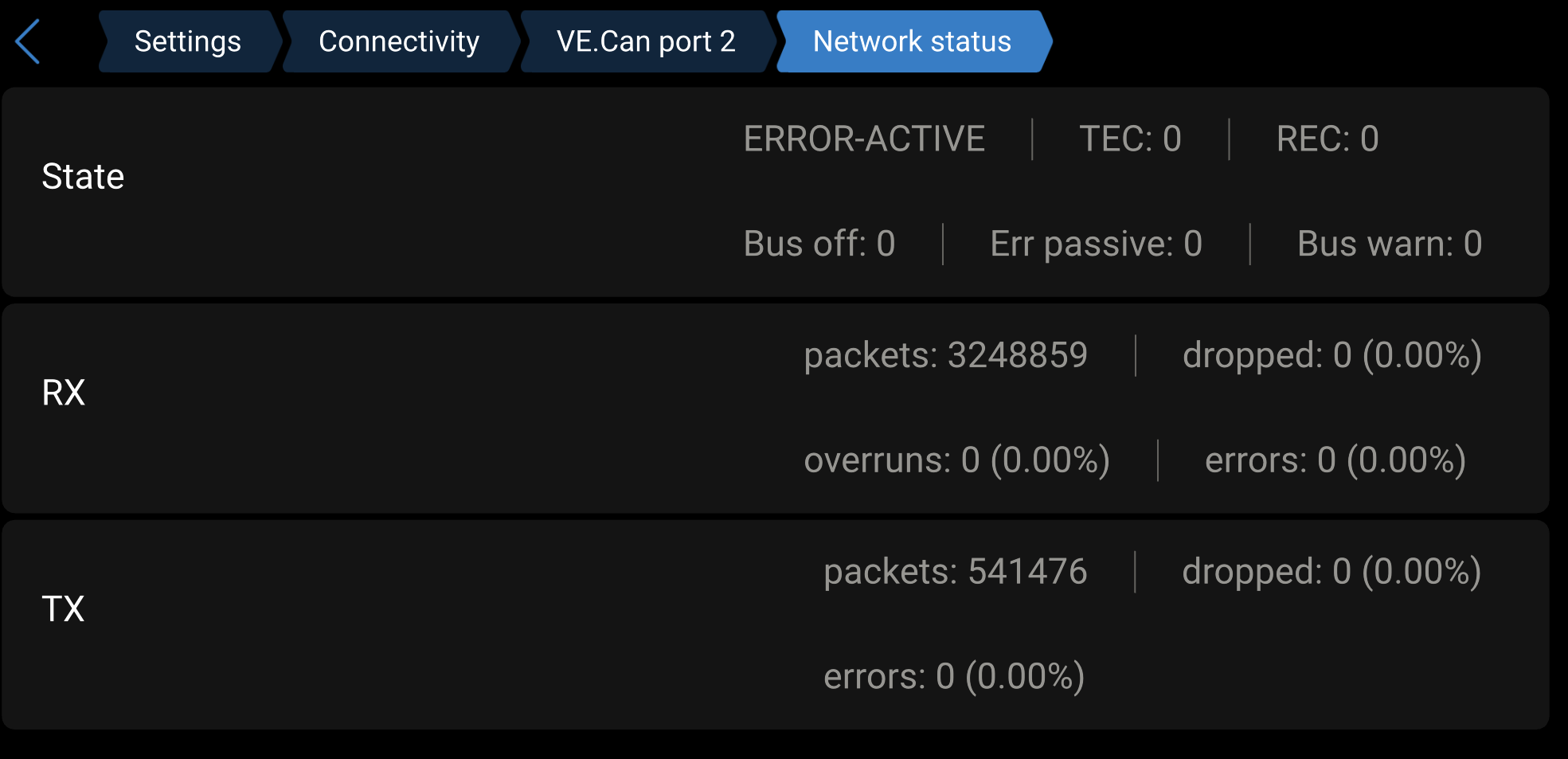The image size is (1568, 759).
Task: Click RX packets: 3248859 count
Action: click(x=945, y=355)
